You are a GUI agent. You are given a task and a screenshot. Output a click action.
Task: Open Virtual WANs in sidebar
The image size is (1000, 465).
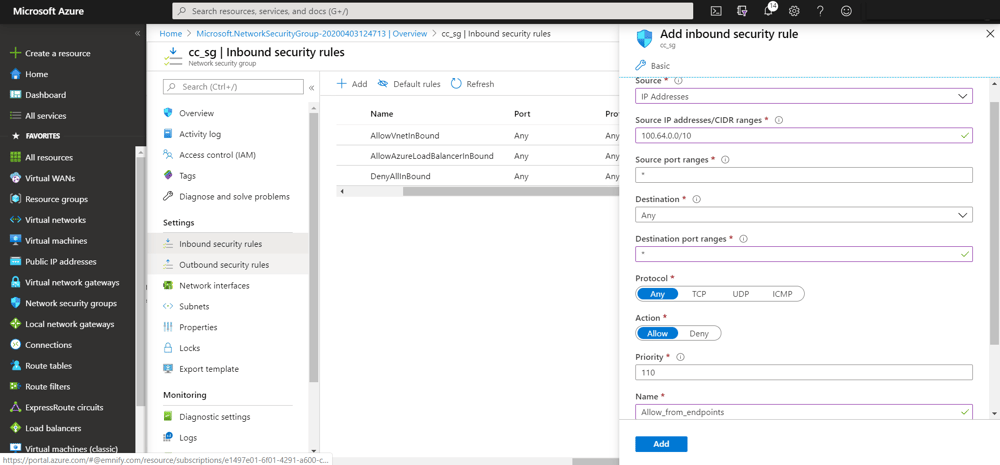pos(50,179)
